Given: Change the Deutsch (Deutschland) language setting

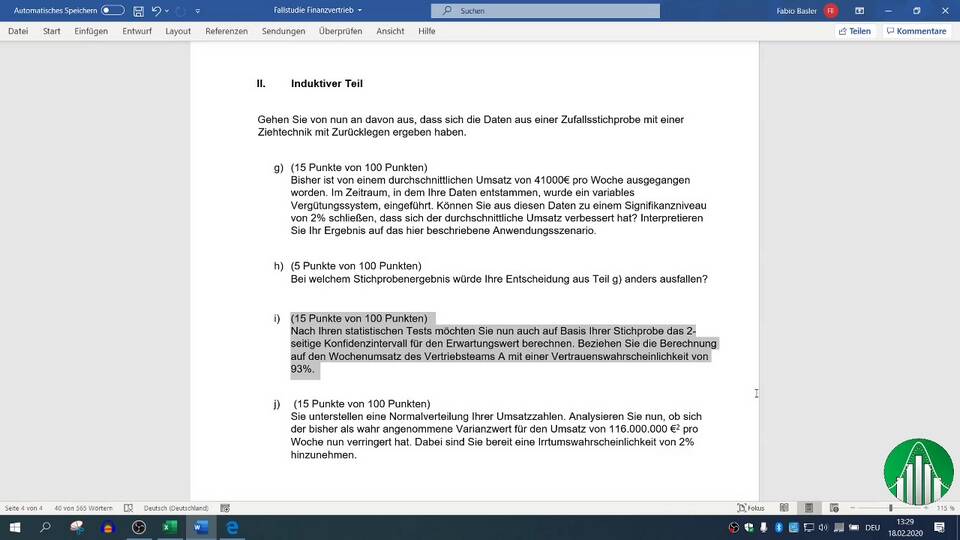Looking at the screenshot, I should [176, 508].
